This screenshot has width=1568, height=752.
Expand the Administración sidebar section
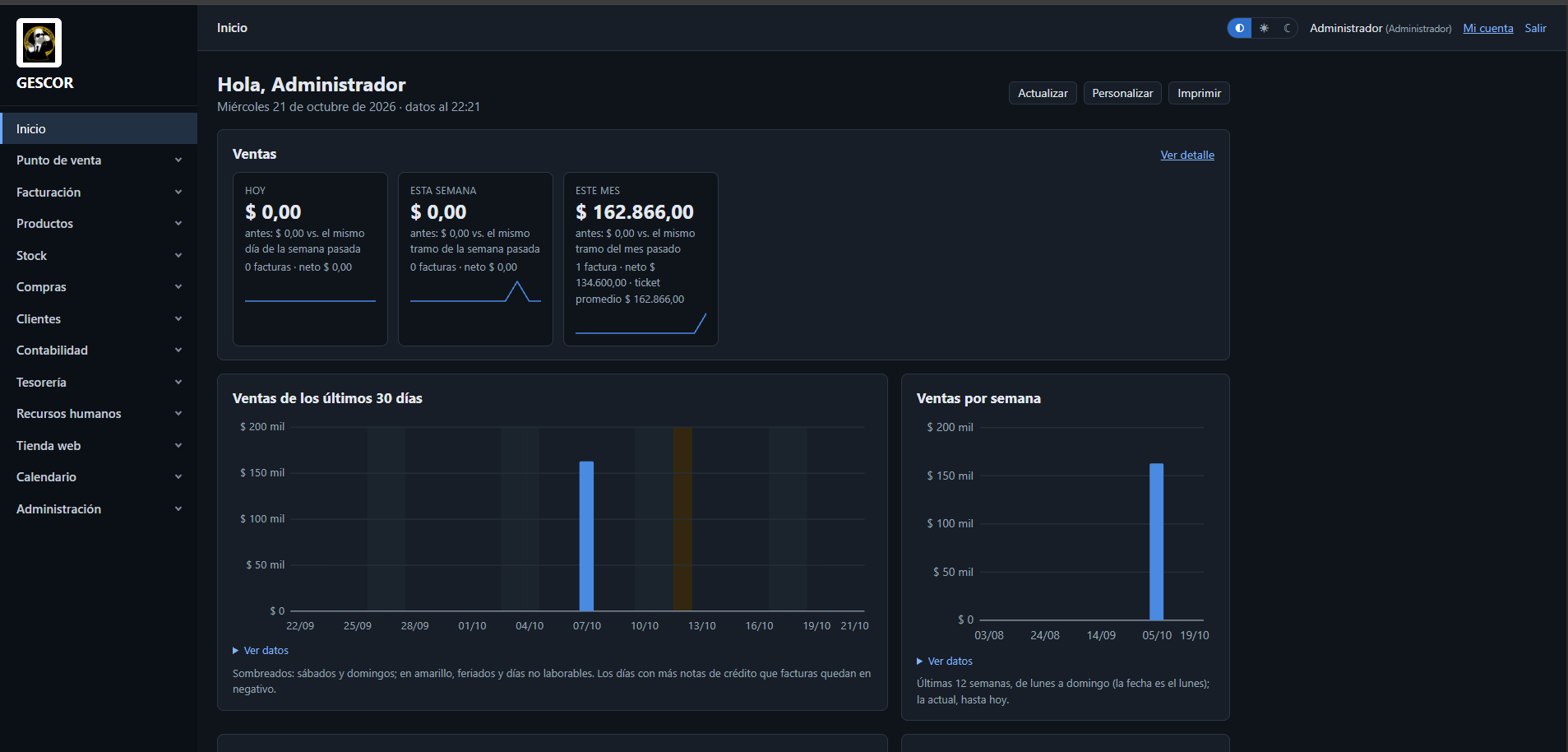coord(99,509)
